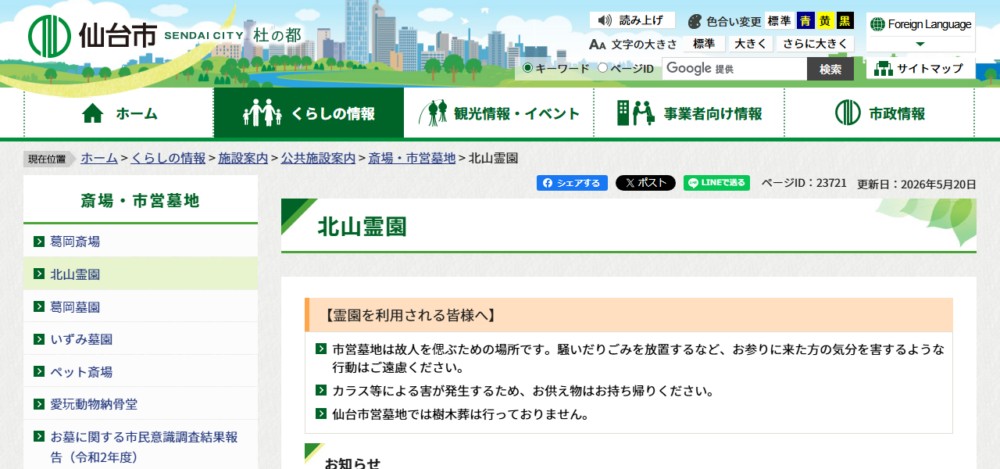Viewport: 1000px width, 469px height.
Task: Set text size to 大きく
Action: pyautogui.click(x=751, y=44)
